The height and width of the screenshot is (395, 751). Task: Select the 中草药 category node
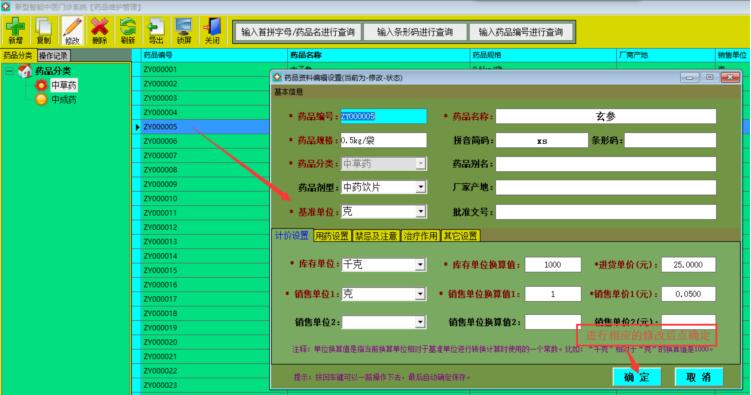click(64, 85)
